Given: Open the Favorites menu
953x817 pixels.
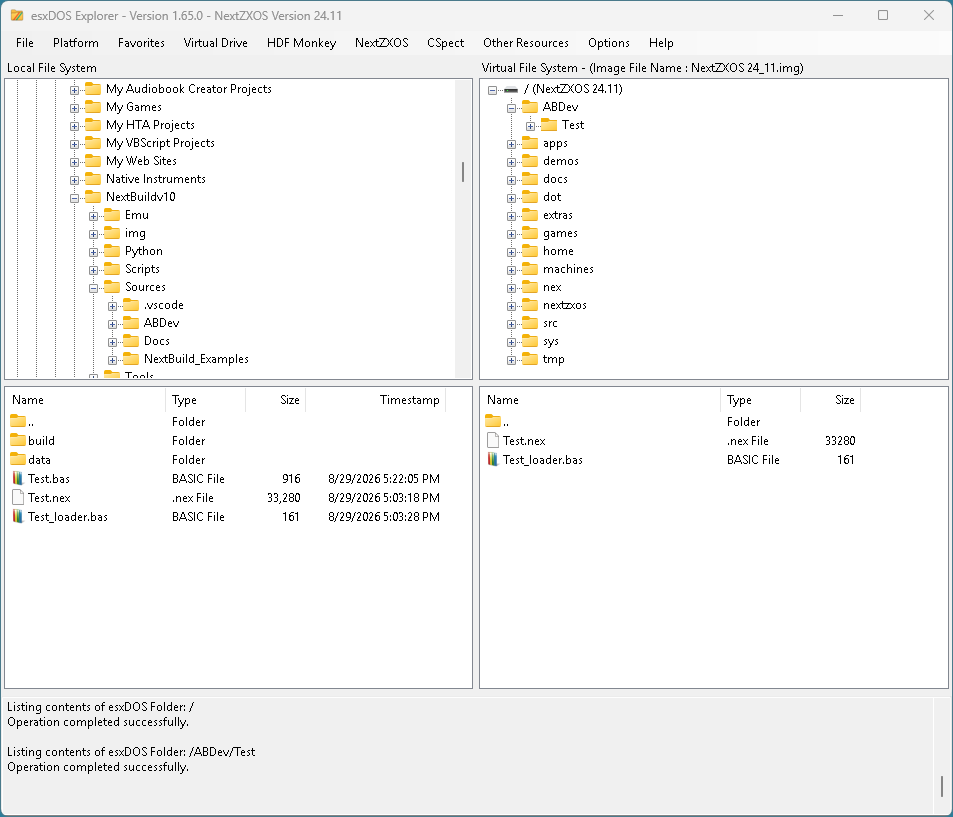Looking at the screenshot, I should pos(141,43).
